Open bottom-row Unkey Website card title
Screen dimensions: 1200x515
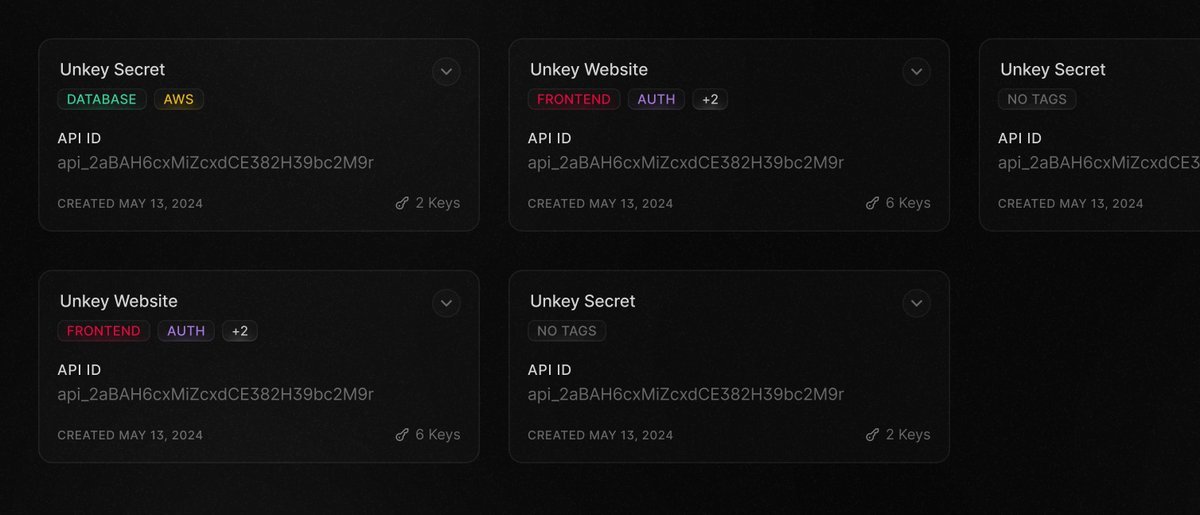pos(118,301)
